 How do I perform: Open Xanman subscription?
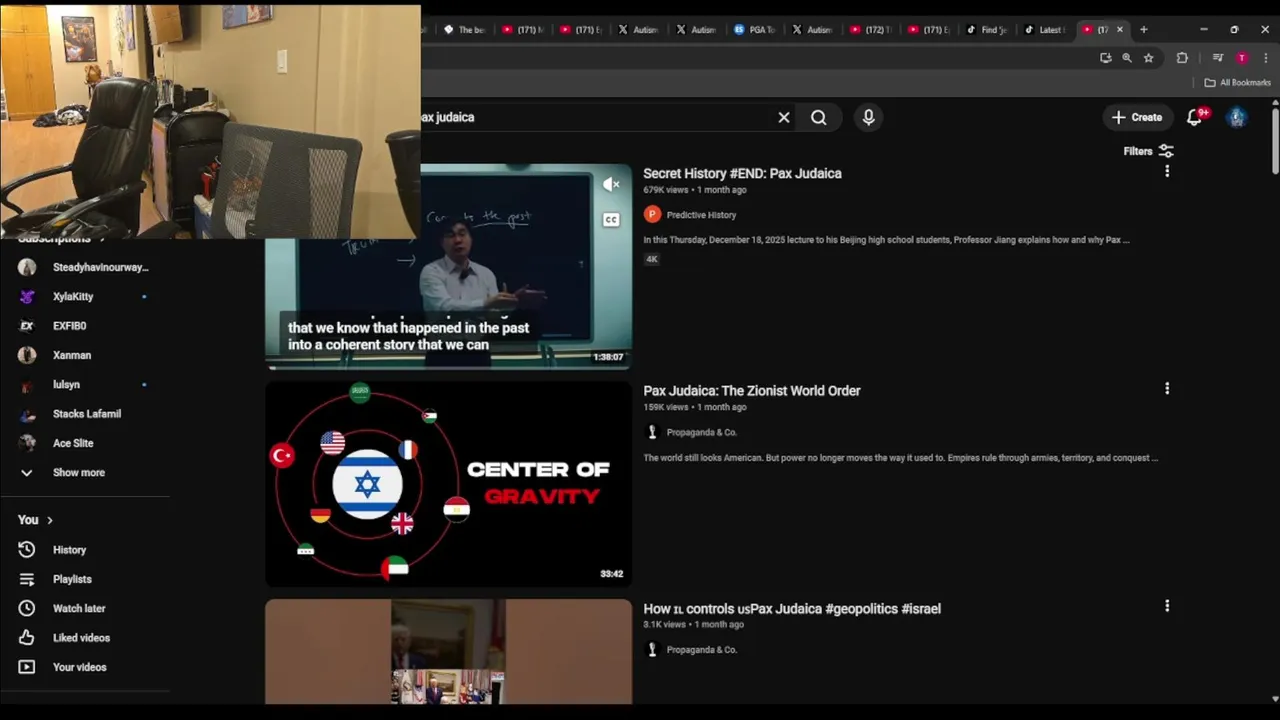tap(85, 355)
